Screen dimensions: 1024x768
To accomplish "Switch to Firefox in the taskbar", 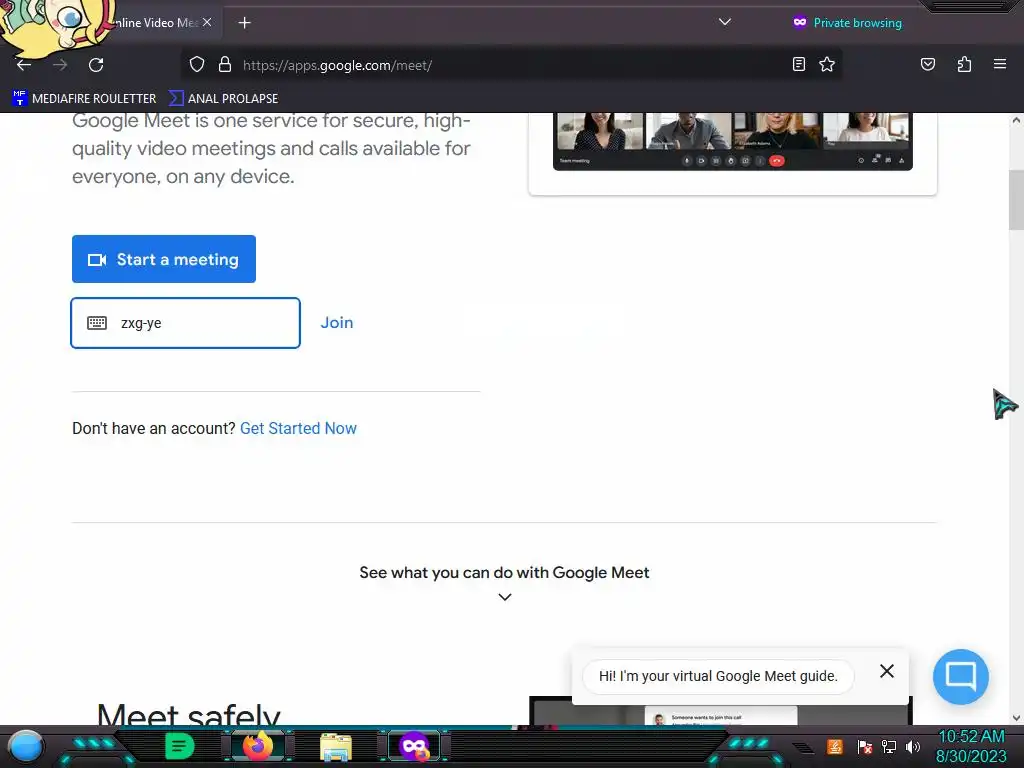I will coord(257,746).
